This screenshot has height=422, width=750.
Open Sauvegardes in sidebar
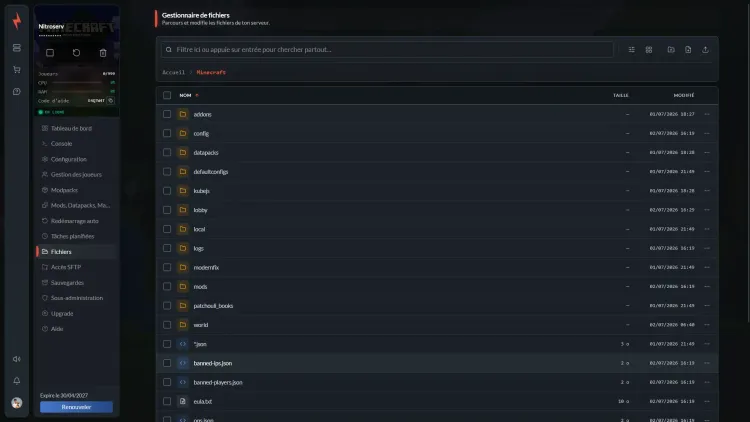click(77, 283)
